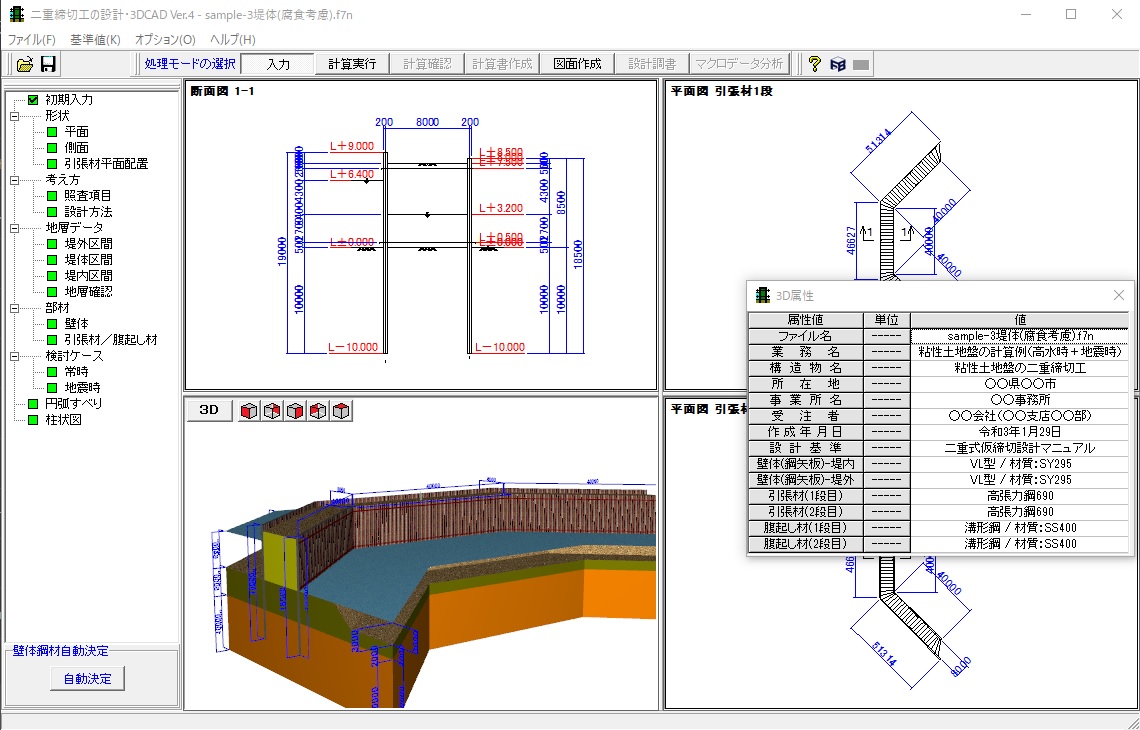
Task: Close the 3D属性 properties panel
Action: [1119, 295]
